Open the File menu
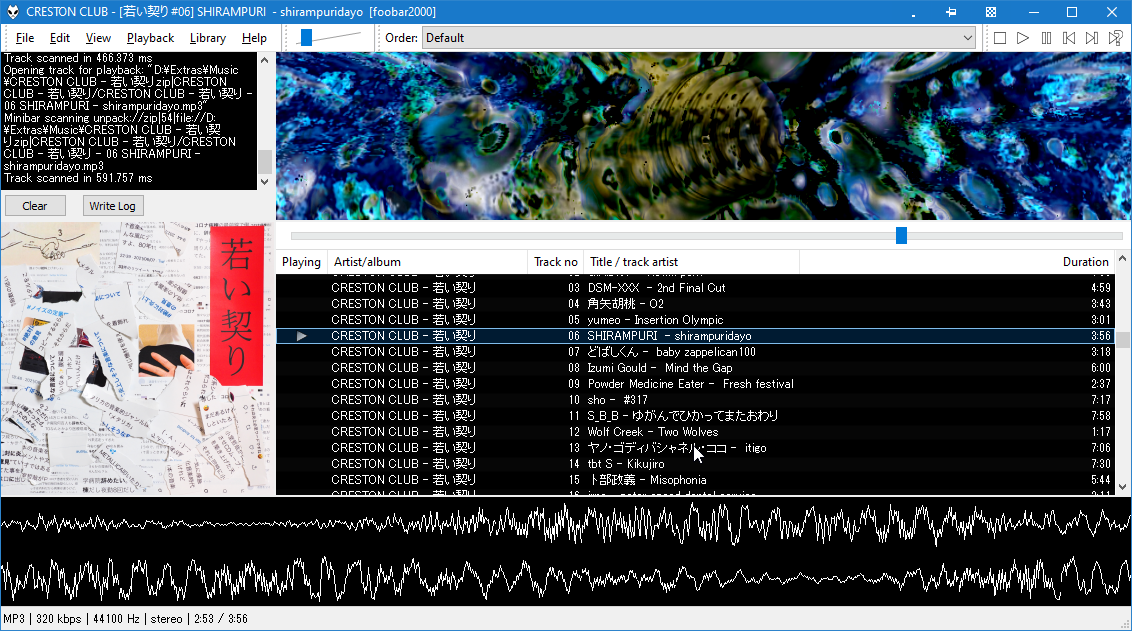Viewport: 1132px width, 631px height. point(25,38)
